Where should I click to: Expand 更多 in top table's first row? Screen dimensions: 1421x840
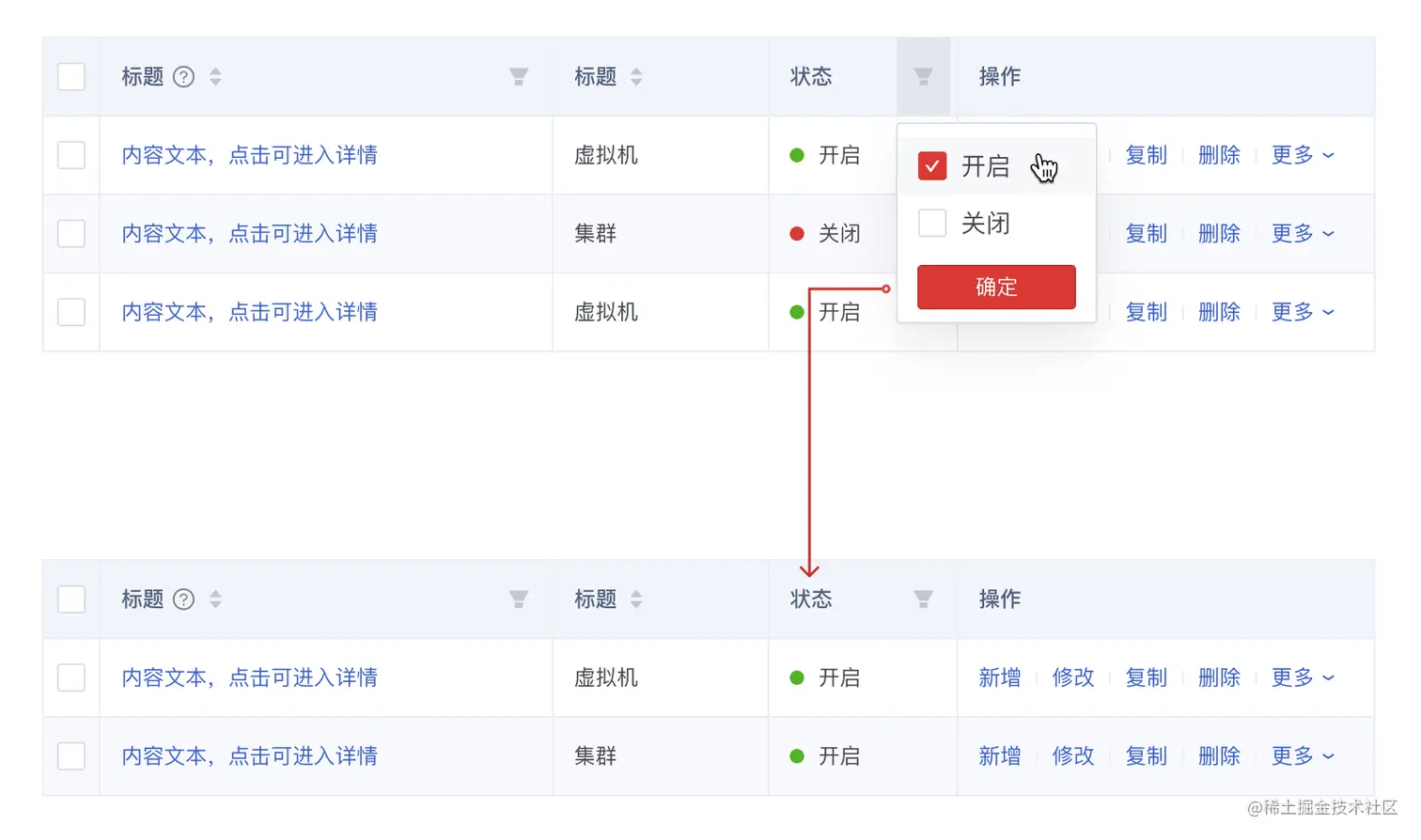pos(1303,155)
